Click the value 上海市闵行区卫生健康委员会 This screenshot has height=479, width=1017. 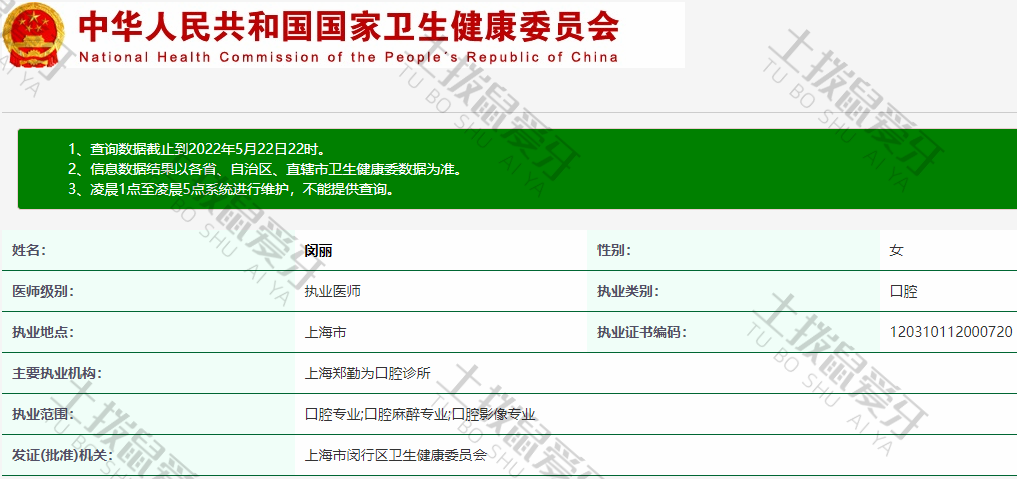click(396, 456)
